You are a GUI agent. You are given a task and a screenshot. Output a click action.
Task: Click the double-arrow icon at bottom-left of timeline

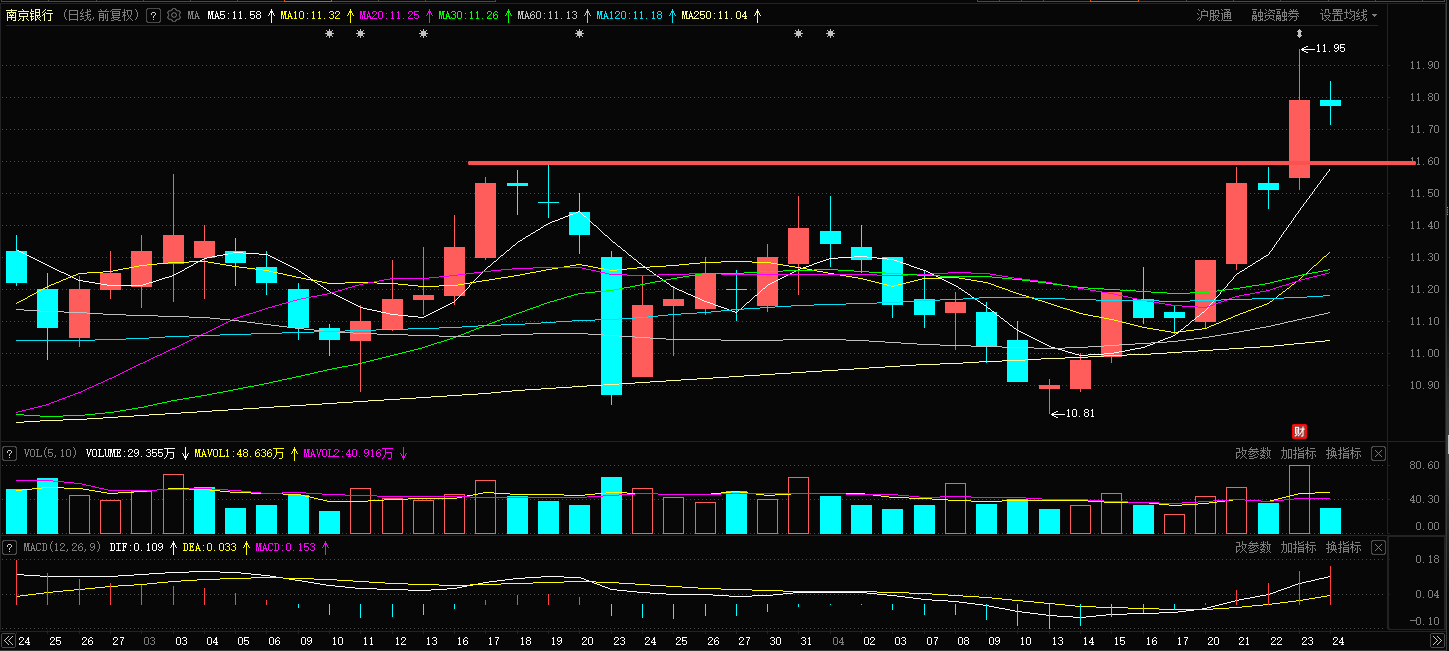9,640
